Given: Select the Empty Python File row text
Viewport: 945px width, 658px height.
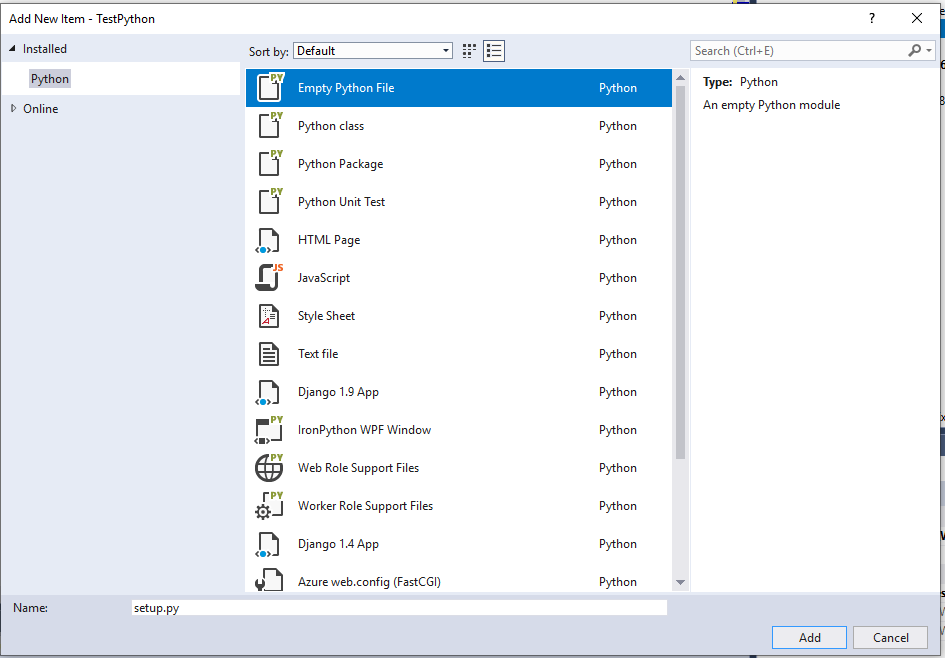Looking at the screenshot, I should (x=346, y=87).
